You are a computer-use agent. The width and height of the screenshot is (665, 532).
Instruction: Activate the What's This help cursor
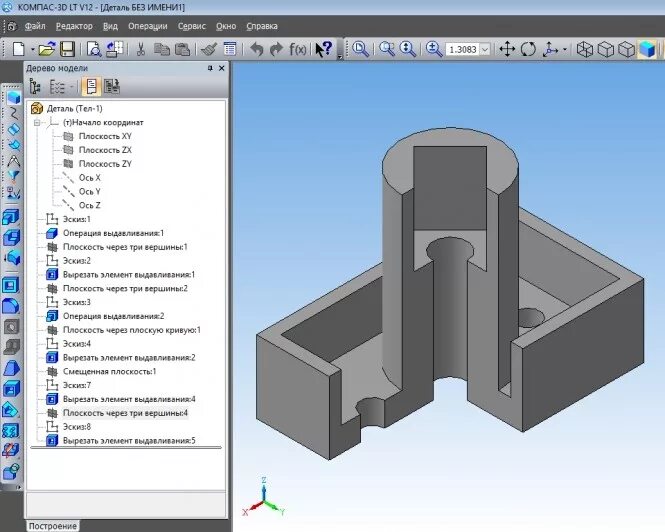[x=324, y=49]
